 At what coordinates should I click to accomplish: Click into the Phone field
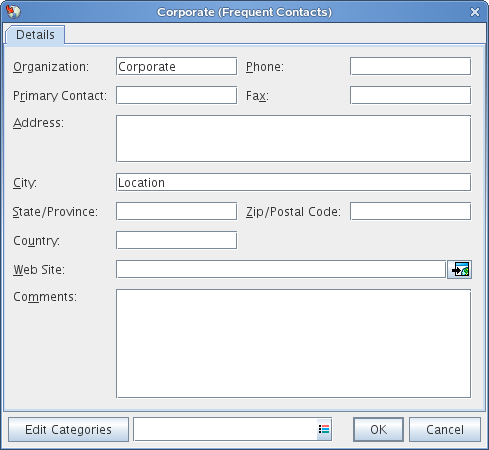[411, 66]
